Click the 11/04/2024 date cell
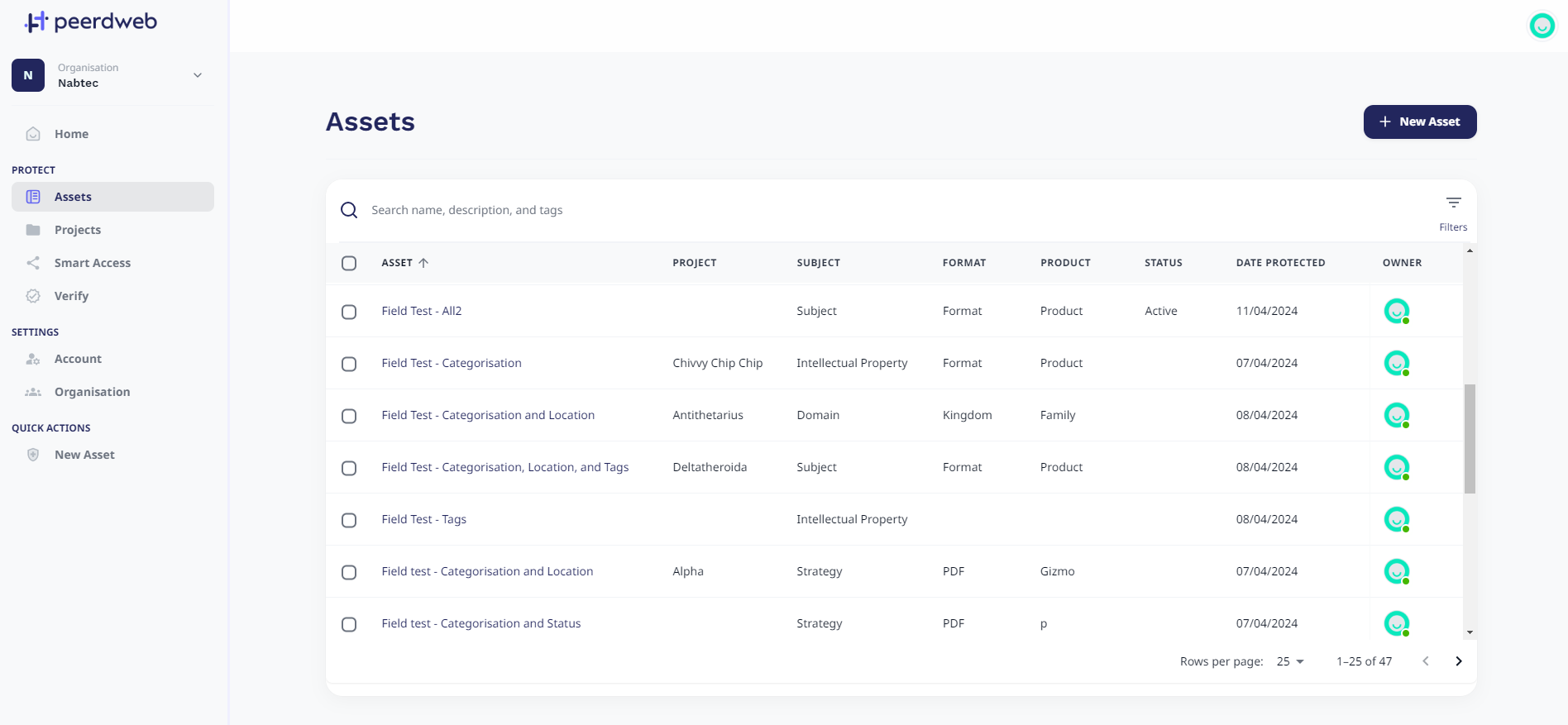 point(1267,311)
